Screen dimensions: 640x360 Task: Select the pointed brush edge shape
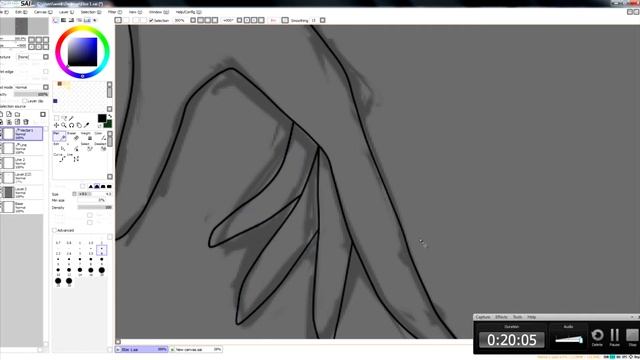(x=91, y=186)
